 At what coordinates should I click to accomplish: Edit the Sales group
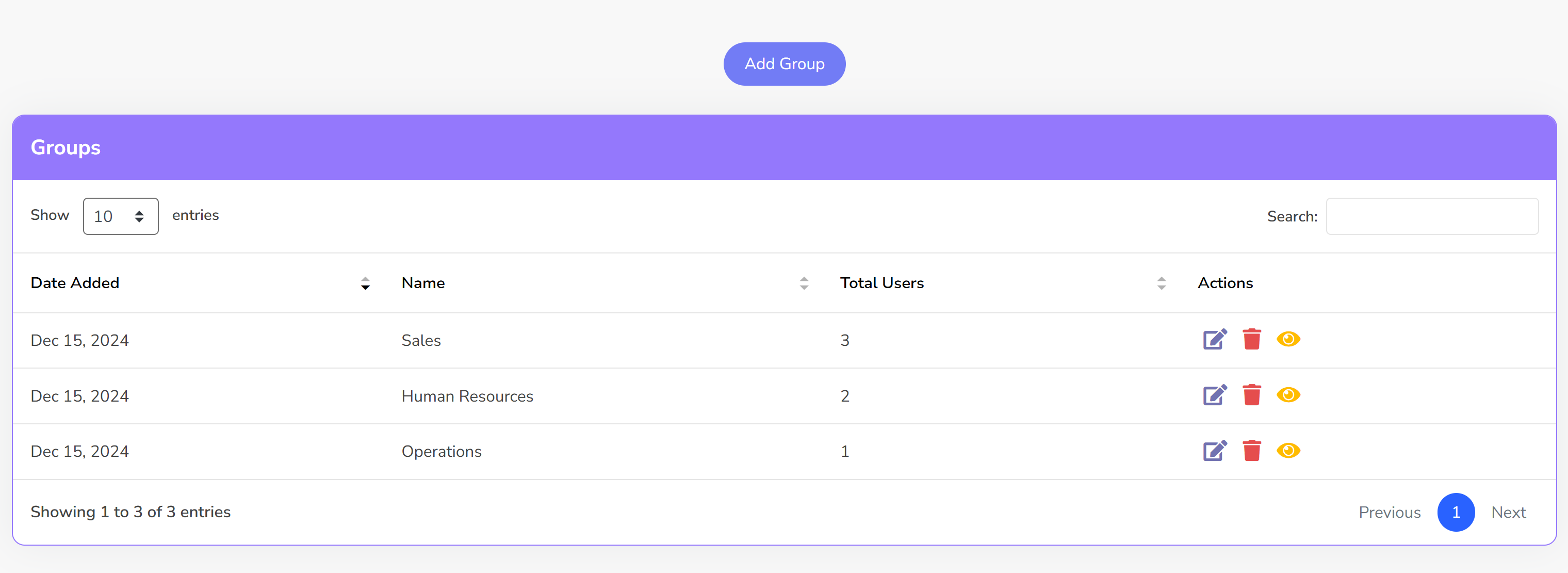click(x=1214, y=339)
